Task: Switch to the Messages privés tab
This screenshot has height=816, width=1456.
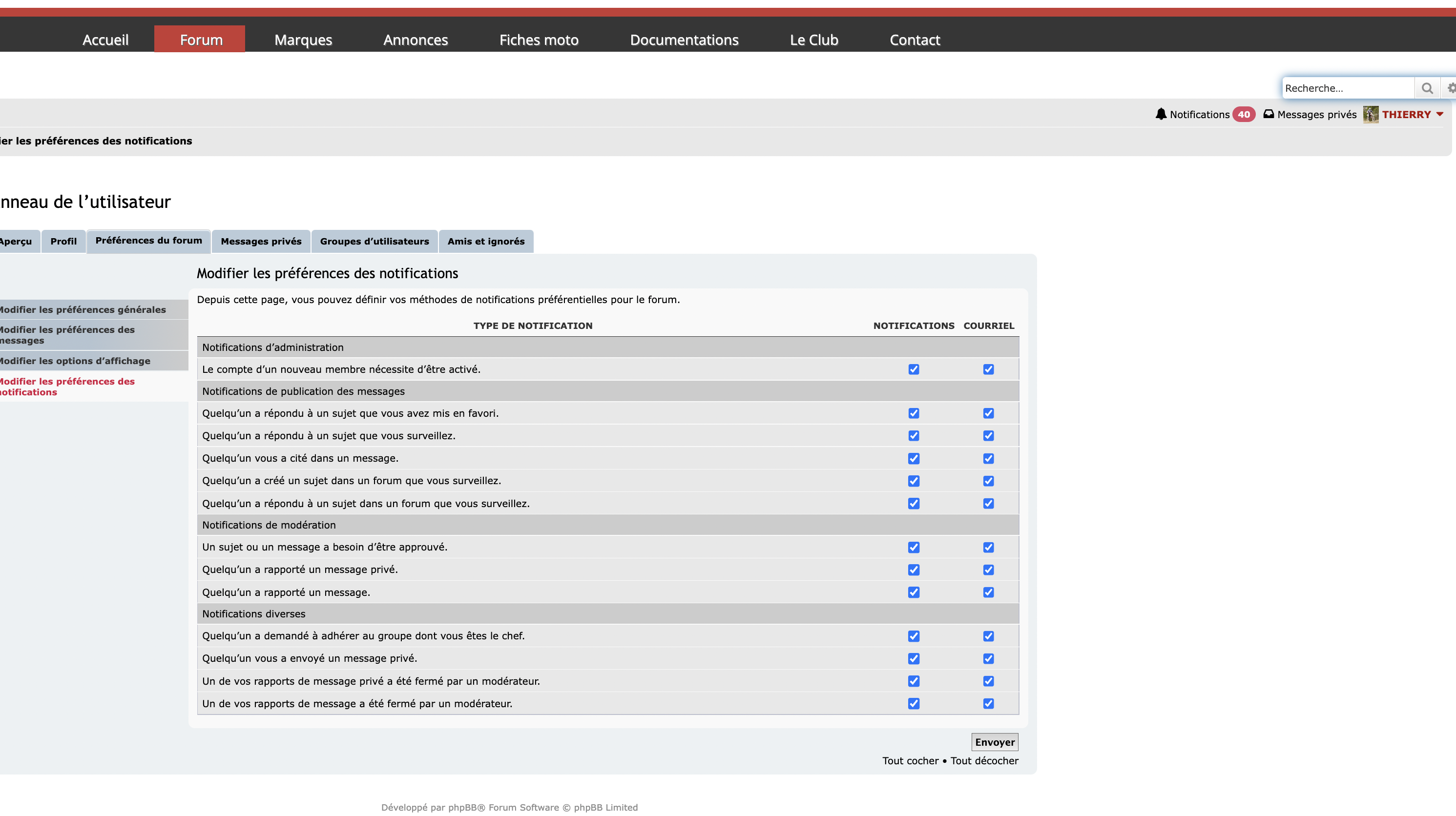Action: (261, 241)
